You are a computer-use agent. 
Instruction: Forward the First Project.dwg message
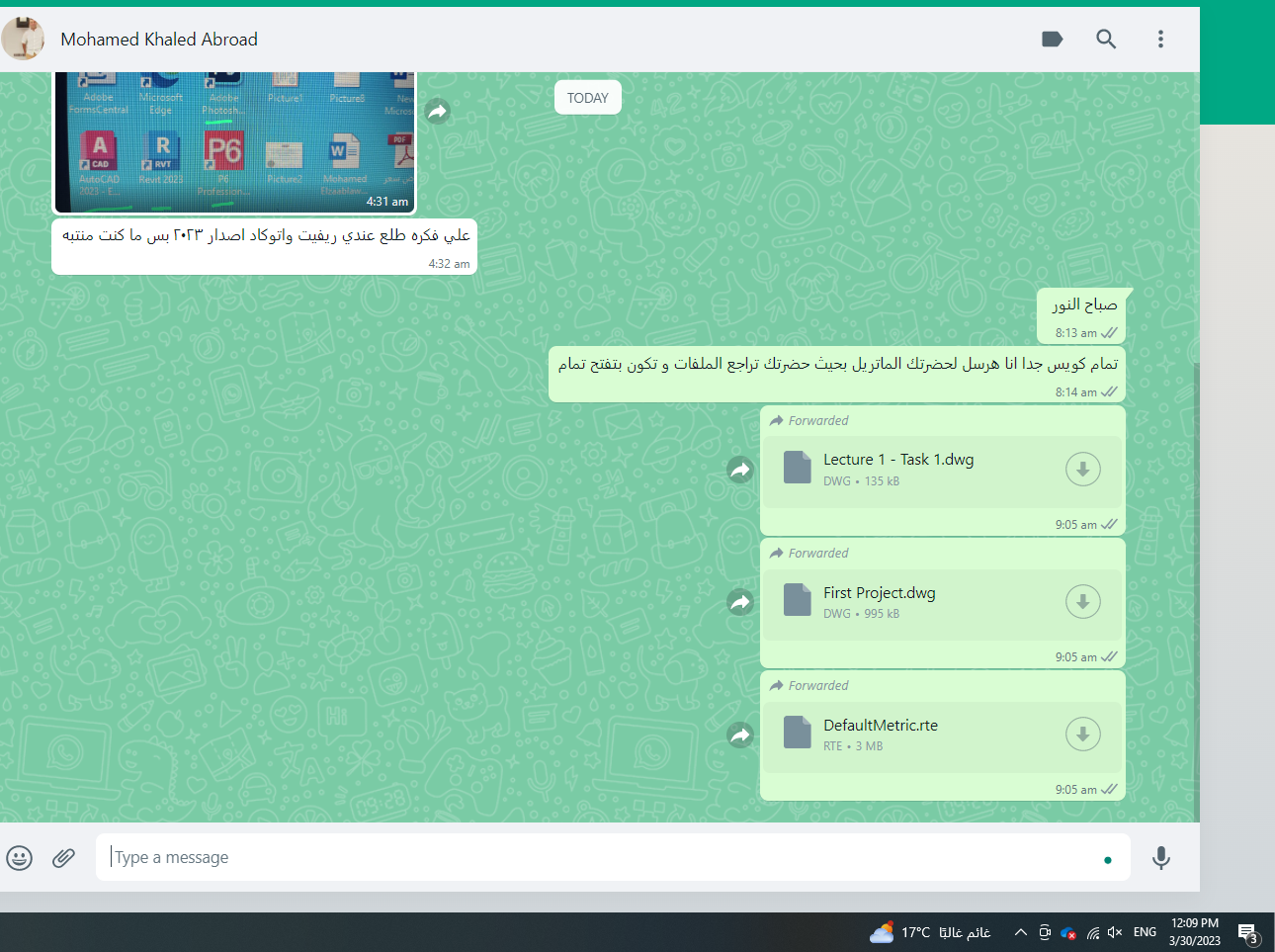click(x=741, y=602)
